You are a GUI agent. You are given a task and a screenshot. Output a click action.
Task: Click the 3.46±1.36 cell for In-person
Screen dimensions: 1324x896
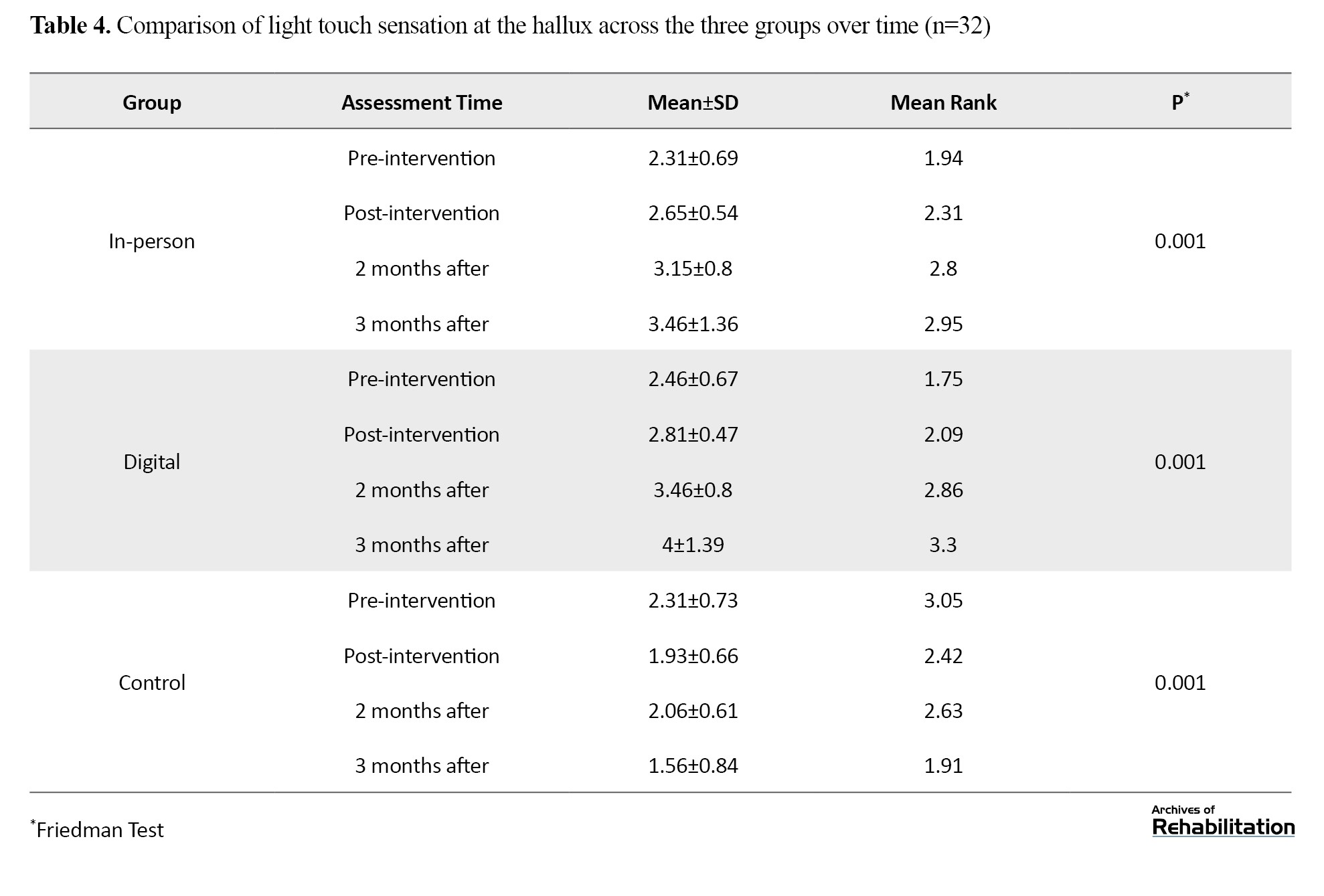point(693,324)
